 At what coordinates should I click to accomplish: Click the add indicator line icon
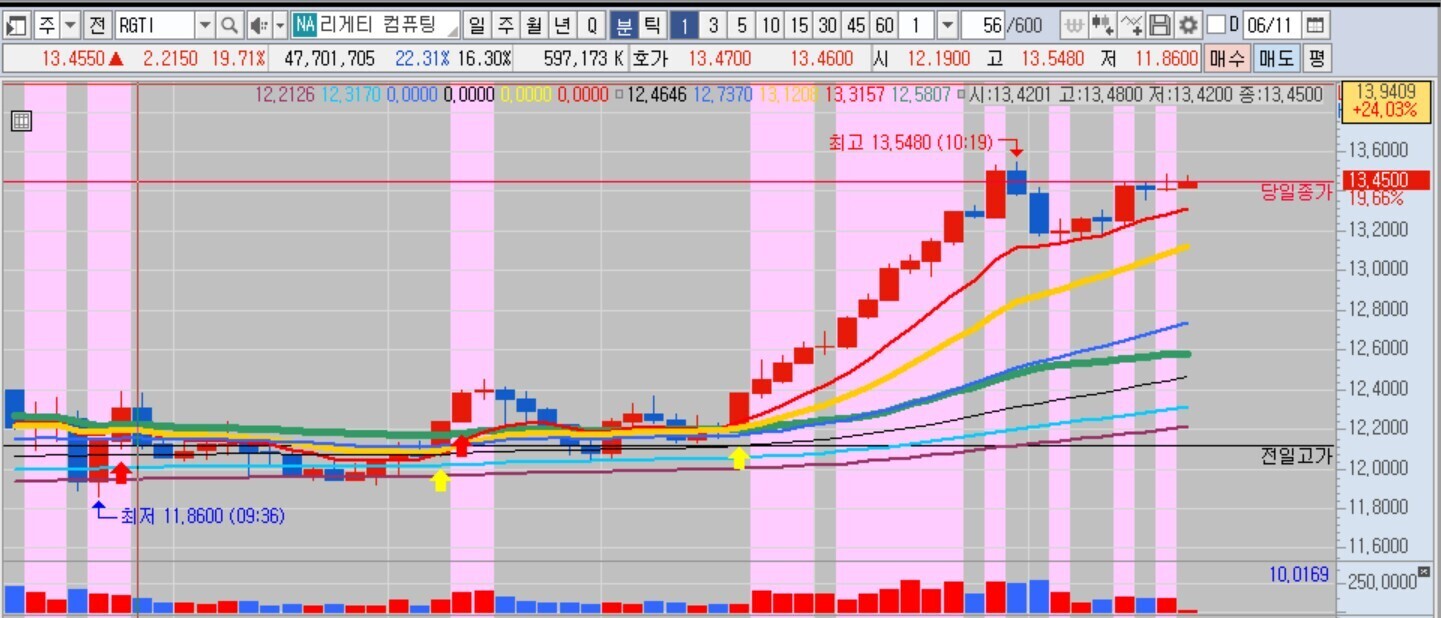(1131, 24)
